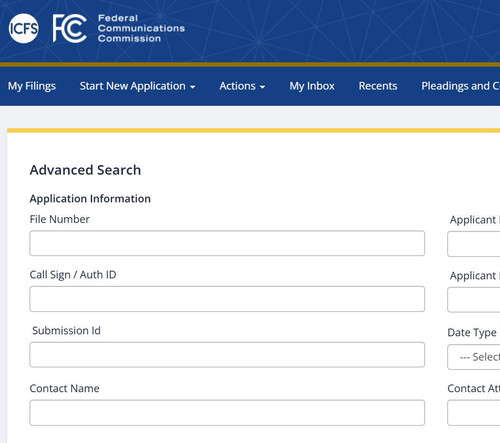Click the Advanced Search heading
This screenshot has height=443, width=500.
85,170
